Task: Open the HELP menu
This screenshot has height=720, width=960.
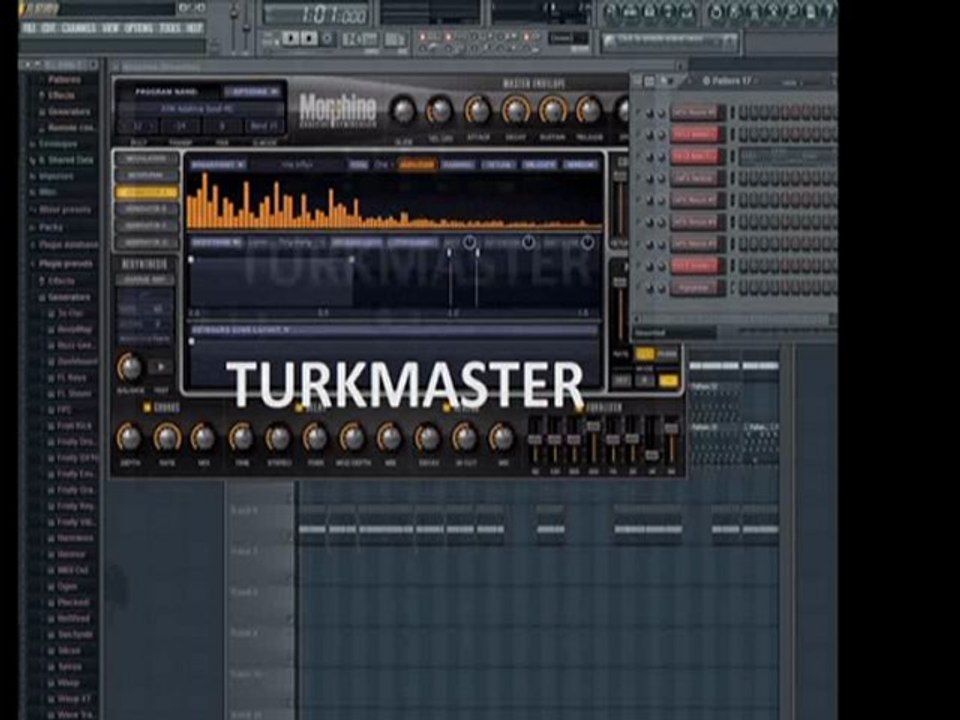Action: [194, 28]
